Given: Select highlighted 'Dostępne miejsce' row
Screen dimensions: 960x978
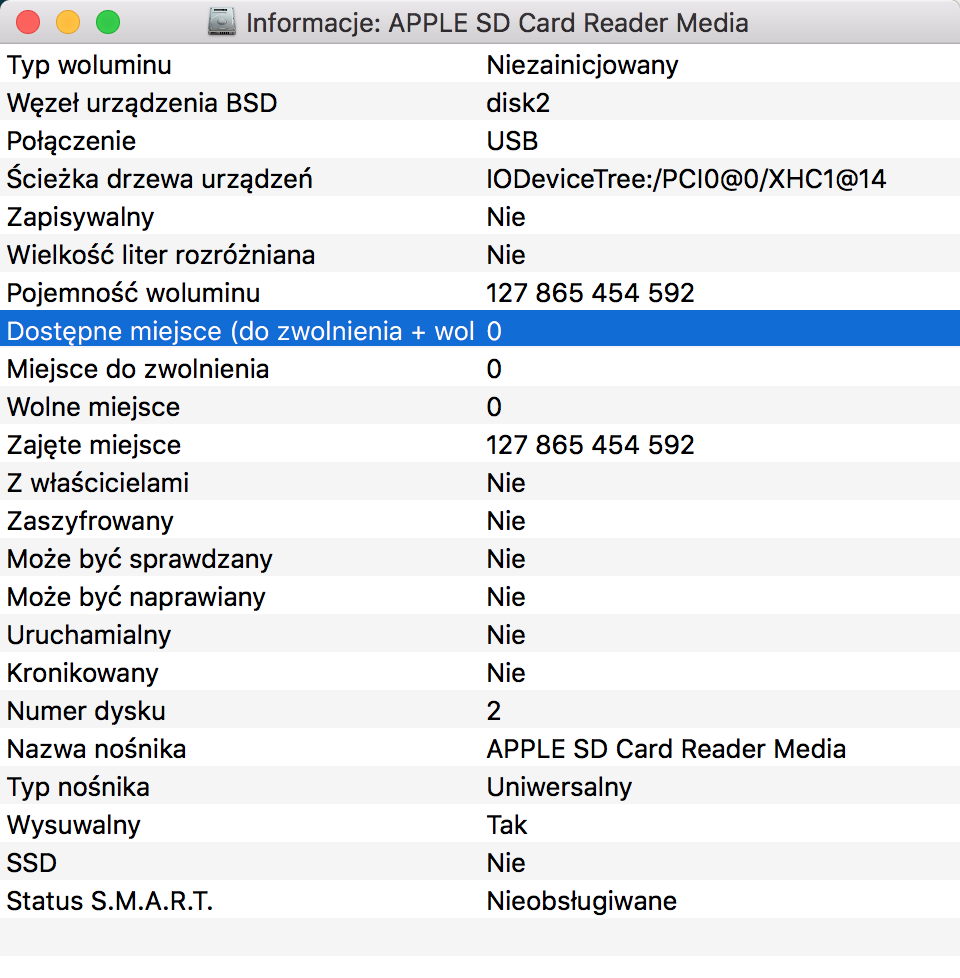Looking at the screenshot, I should (x=480, y=329).
